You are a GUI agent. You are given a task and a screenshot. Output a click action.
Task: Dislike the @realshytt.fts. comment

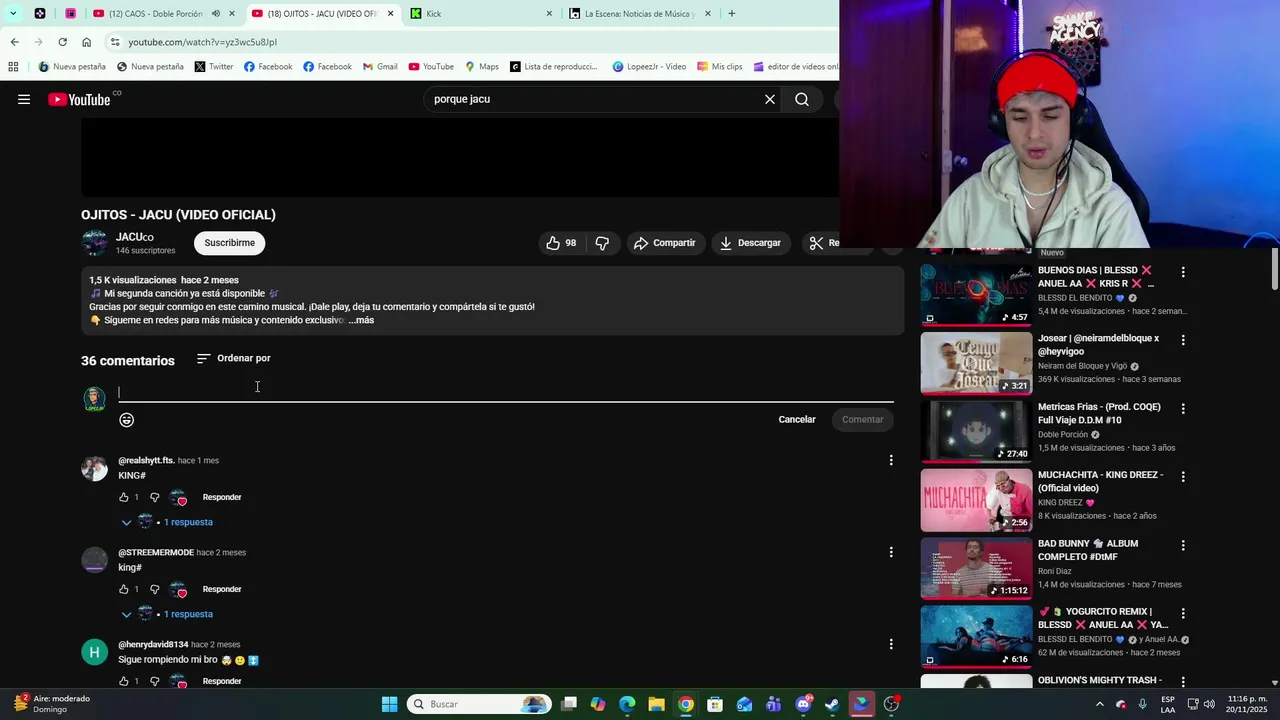(x=155, y=497)
